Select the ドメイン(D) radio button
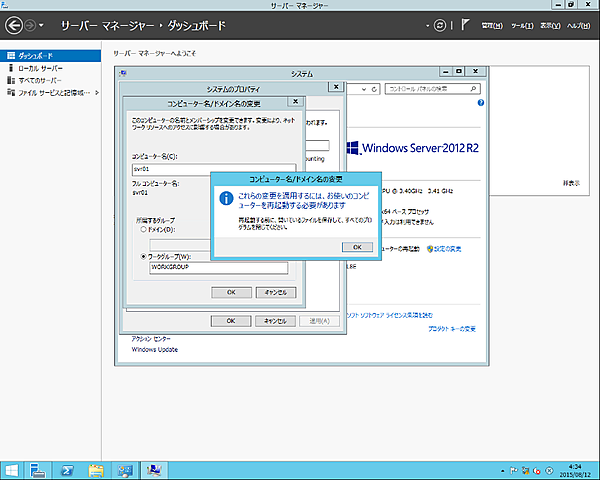The image size is (600, 480). pyautogui.click(x=142, y=229)
